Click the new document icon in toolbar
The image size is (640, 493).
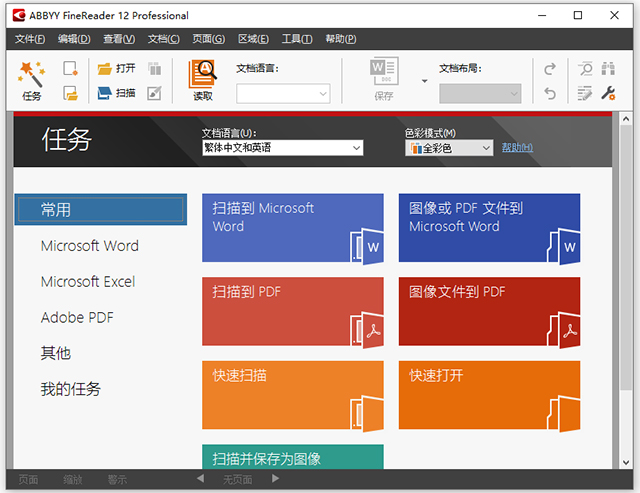point(70,69)
